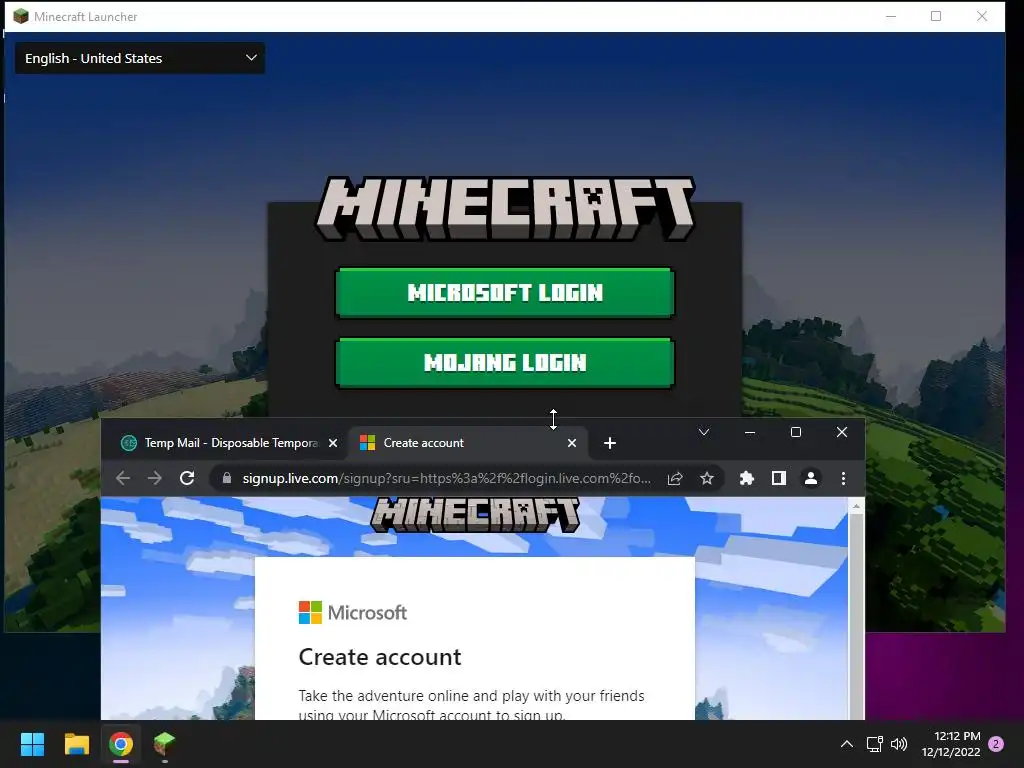Open the Windows Start menu
1024x768 pixels.
[x=32, y=744]
